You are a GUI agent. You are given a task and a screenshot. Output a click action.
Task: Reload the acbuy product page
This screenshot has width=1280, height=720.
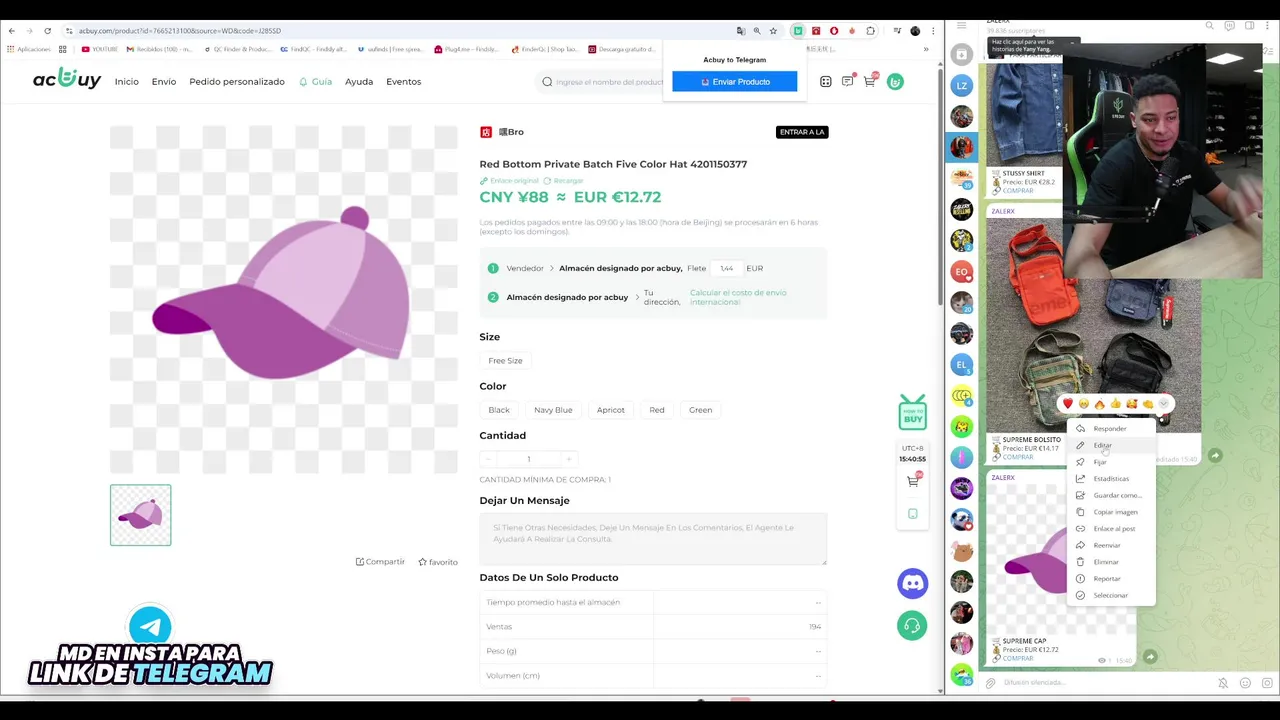(47, 31)
